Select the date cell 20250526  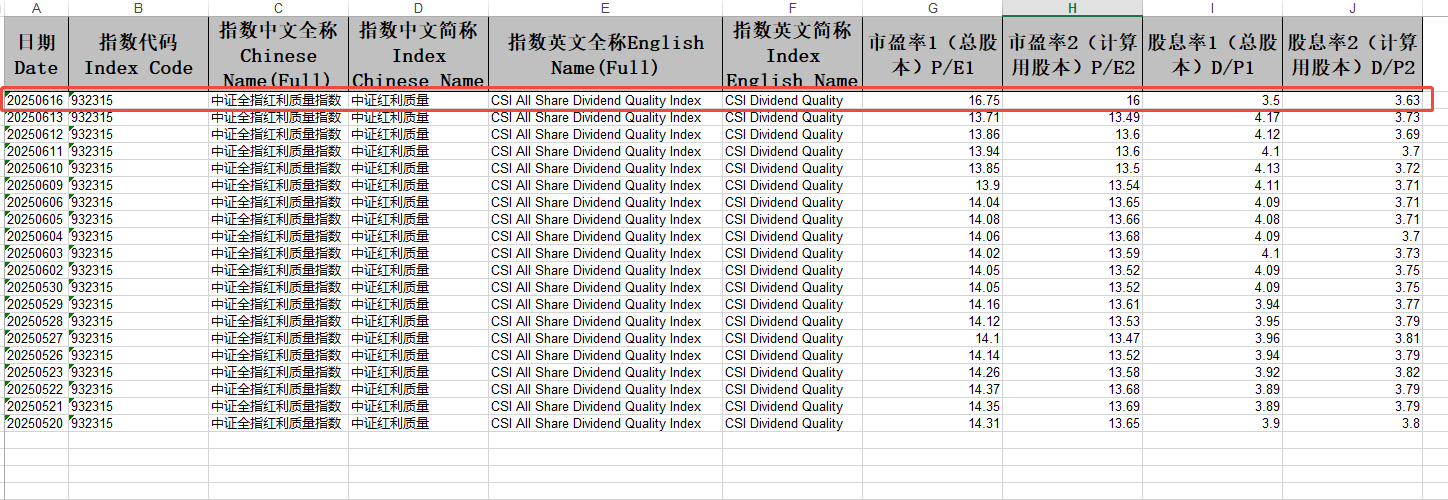tap(37, 355)
